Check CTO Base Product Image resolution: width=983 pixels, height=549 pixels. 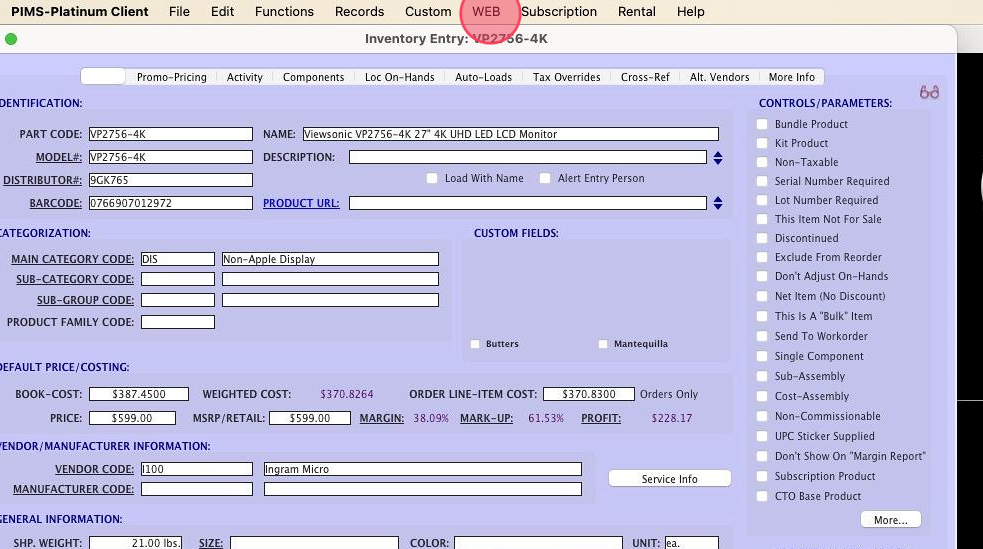tap(762, 496)
